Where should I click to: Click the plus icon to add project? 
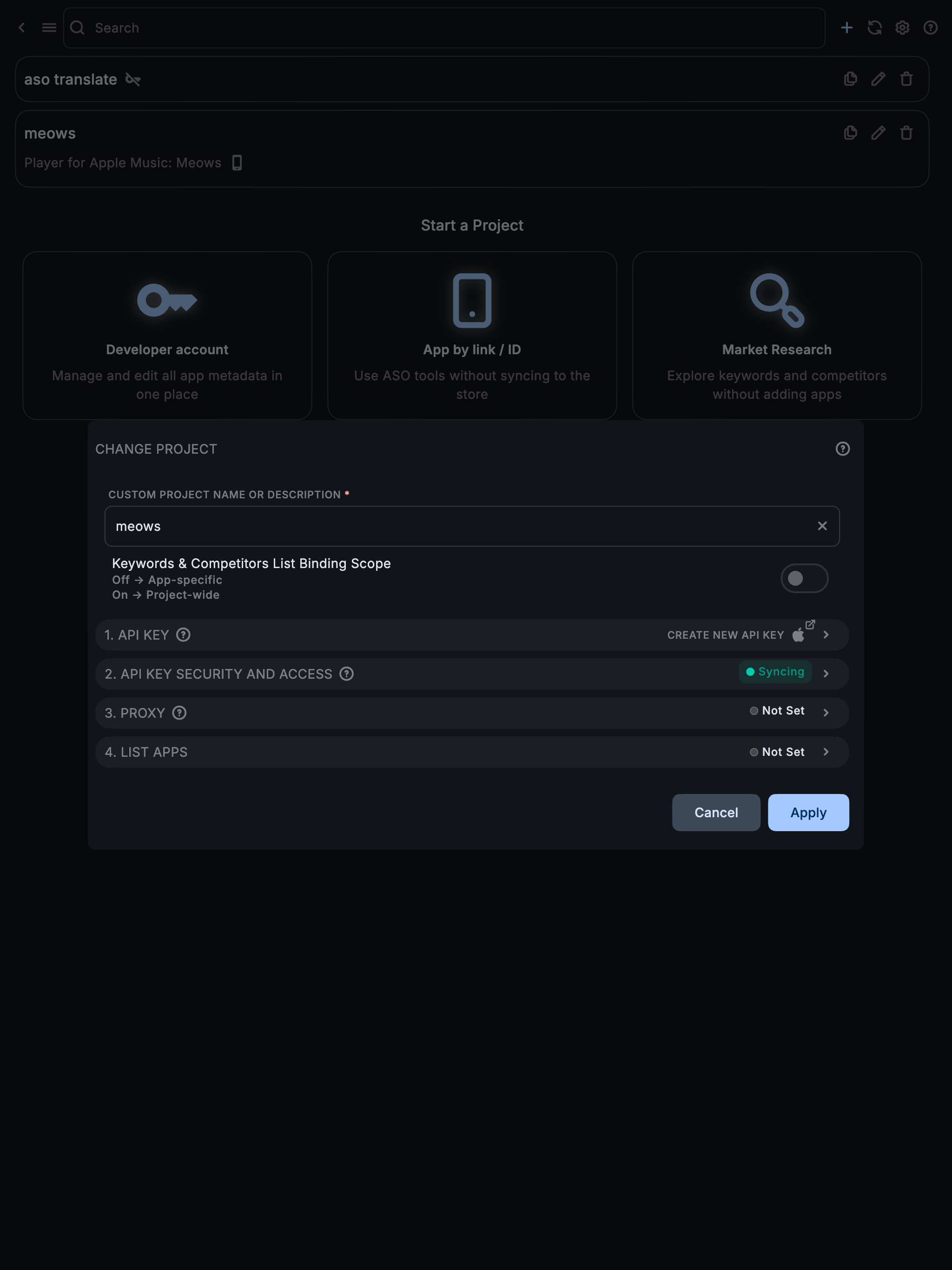[x=846, y=27]
